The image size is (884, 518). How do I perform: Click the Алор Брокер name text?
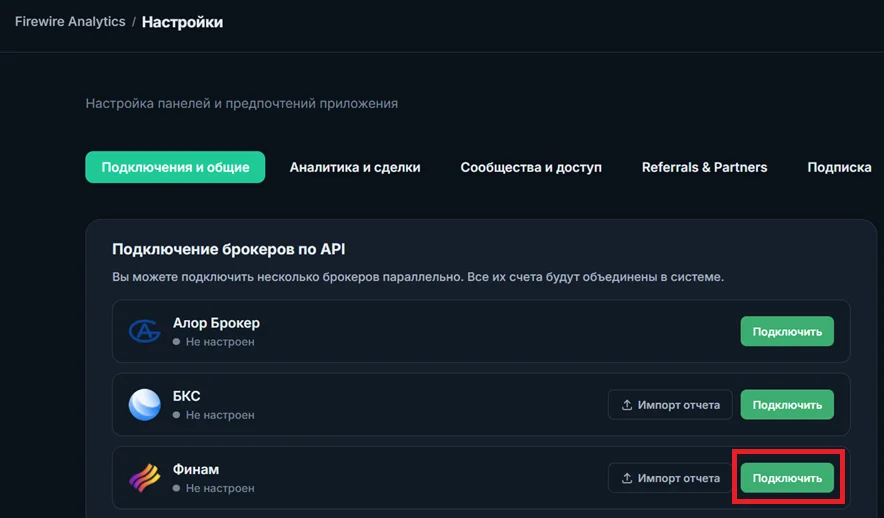coord(216,323)
